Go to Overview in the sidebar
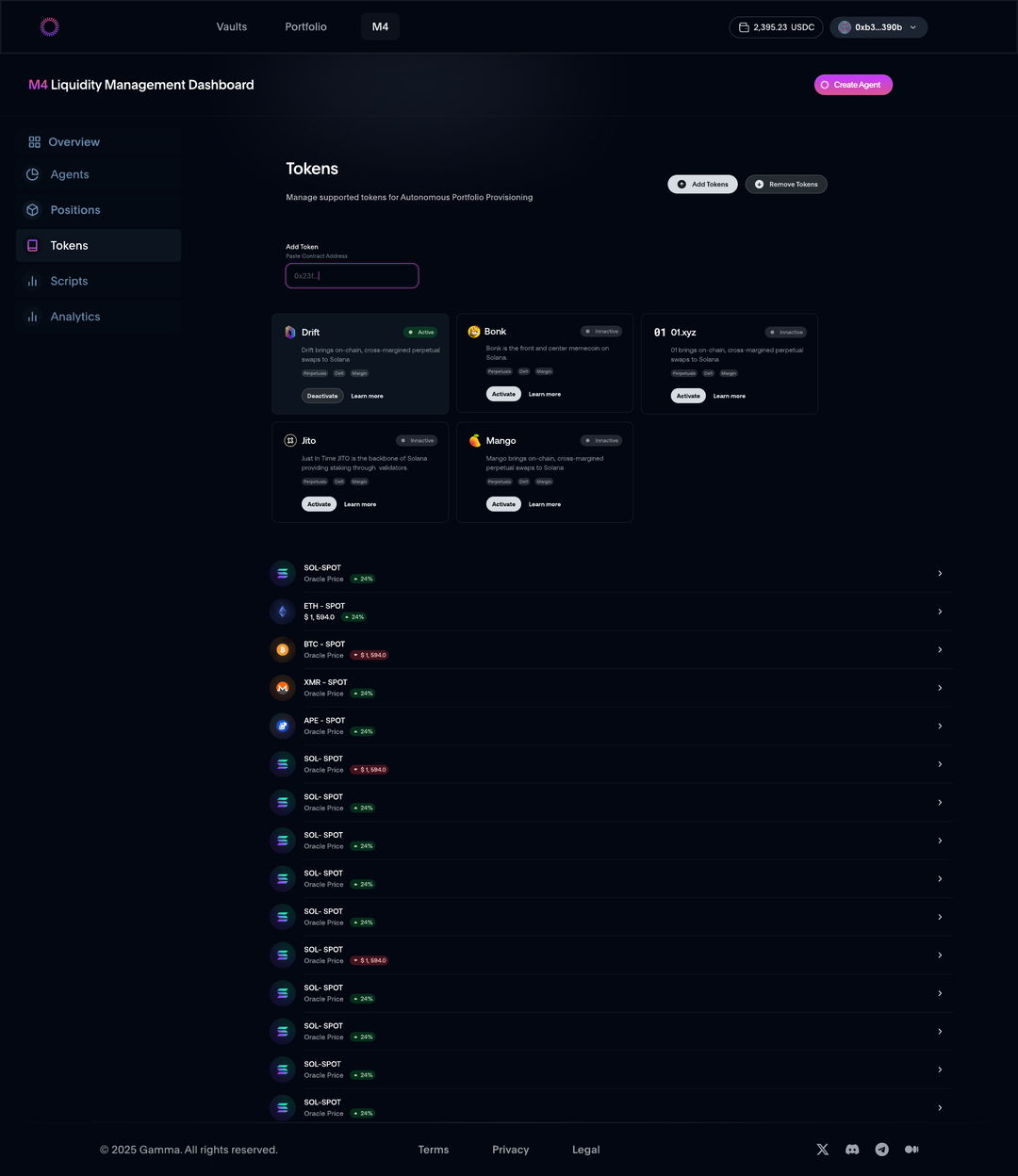The width and height of the screenshot is (1018, 1176). pyautogui.click(x=98, y=142)
